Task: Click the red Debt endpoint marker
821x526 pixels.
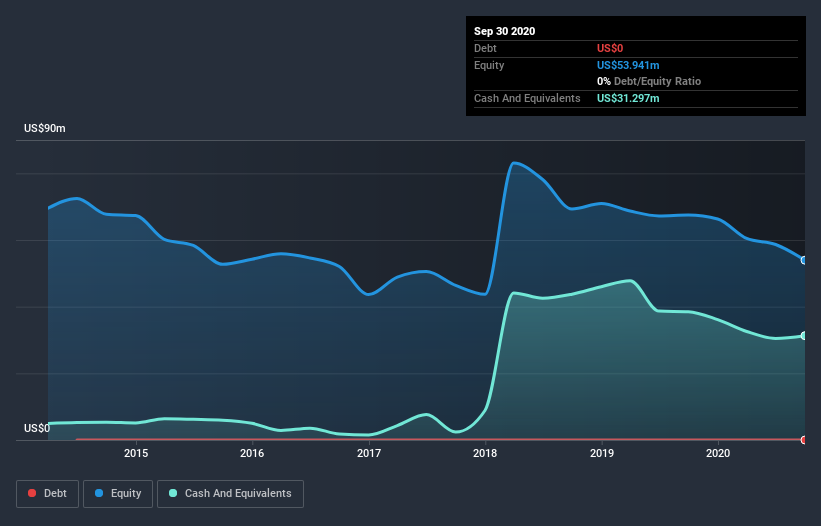Action: pyautogui.click(x=804, y=440)
